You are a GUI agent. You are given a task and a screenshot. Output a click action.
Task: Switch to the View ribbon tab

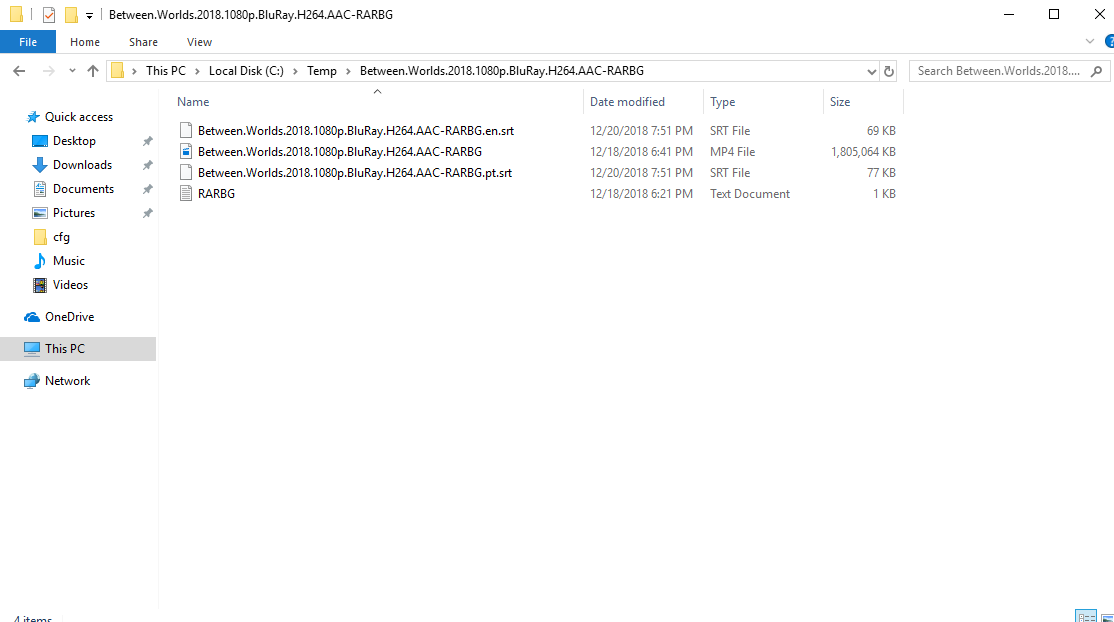(199, 42)
